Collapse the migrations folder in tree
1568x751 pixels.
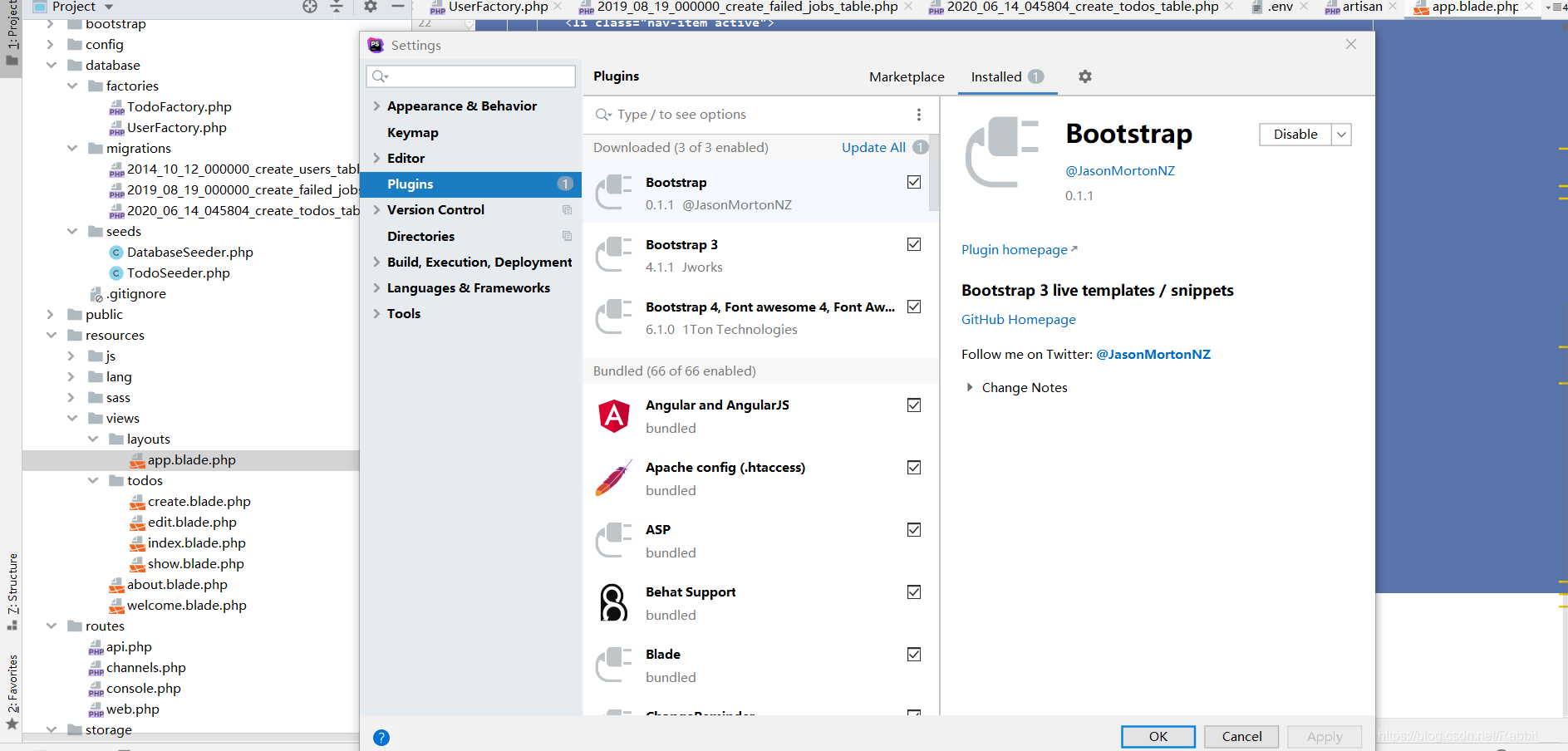click(72, 148)
